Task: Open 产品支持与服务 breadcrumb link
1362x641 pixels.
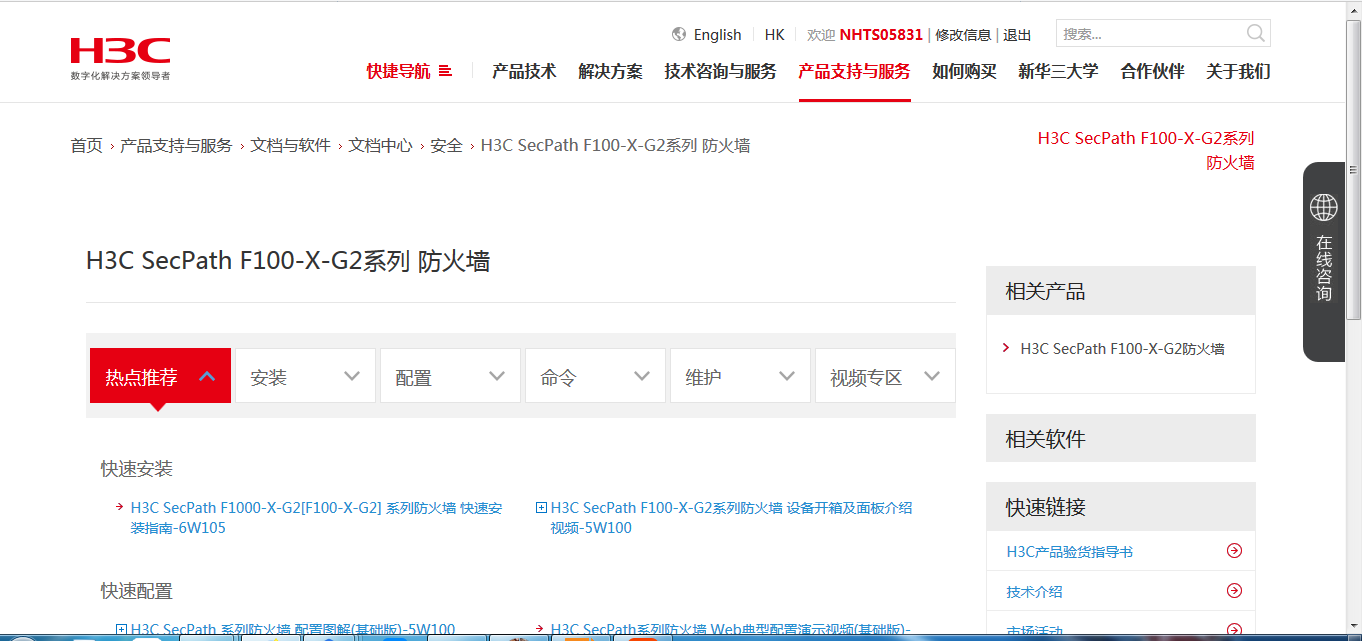Action: pos(176,145)
